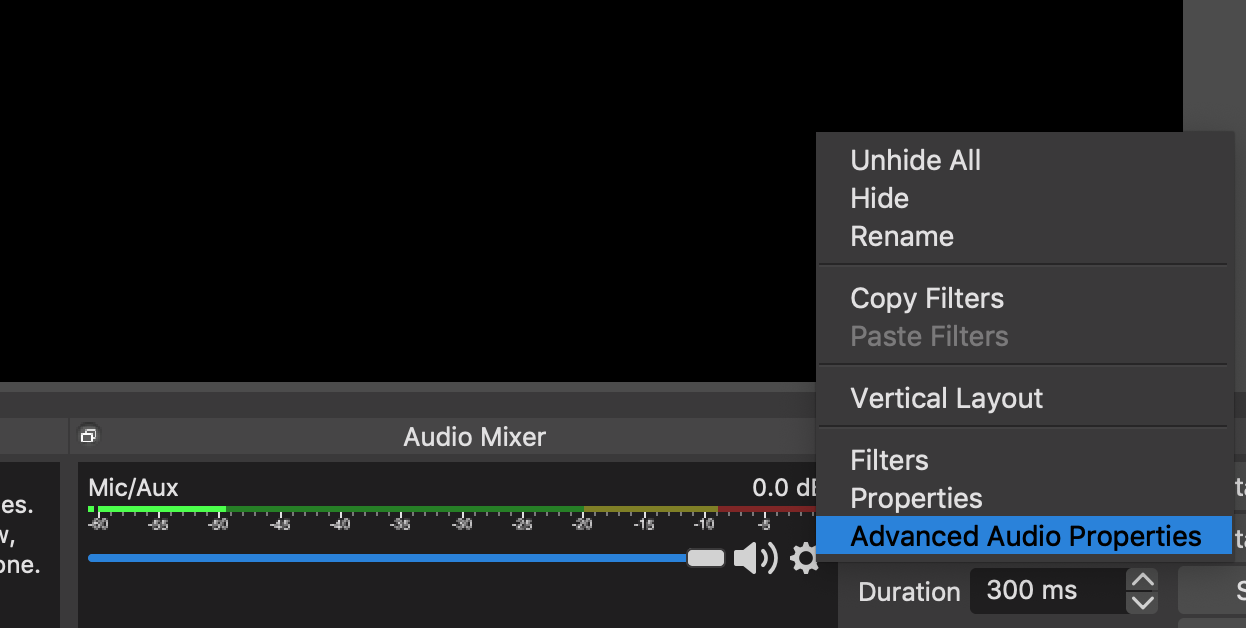Click the Duration 300 ms field

1048,591
